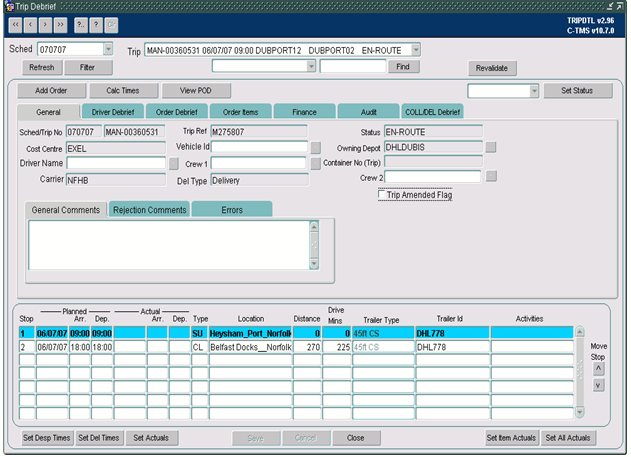Click the Revalidate button
Viewport: 631px width, 457px height.
492,68
